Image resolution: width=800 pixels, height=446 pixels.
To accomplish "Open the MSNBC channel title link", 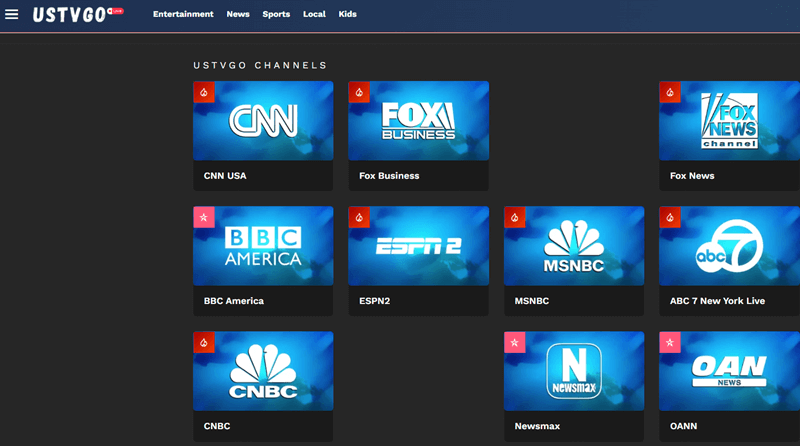I will pyautogui.click(x=532, y=301).
